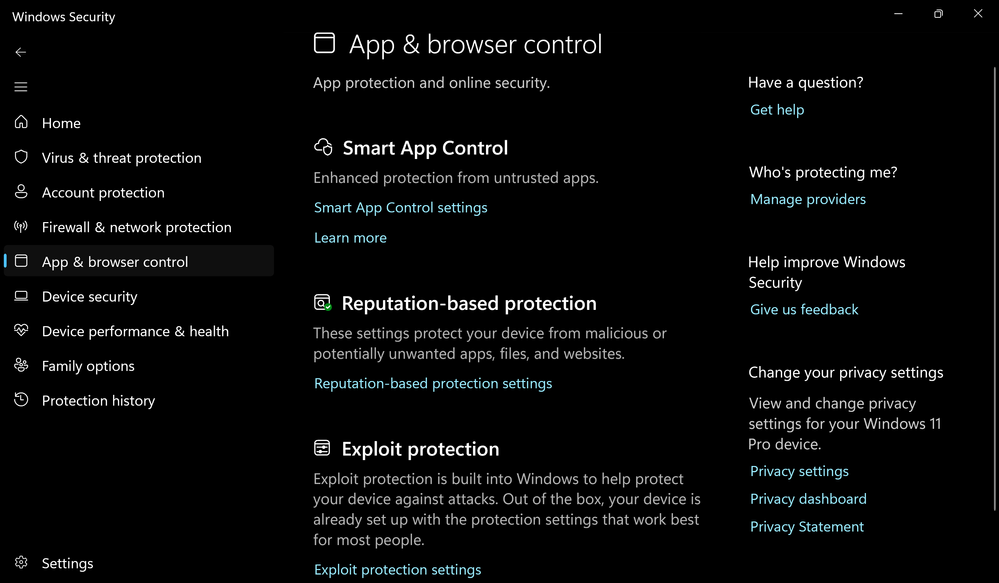Select App & browser control menu item
Viewport: 999px width, 583px height.
(115, 262)
